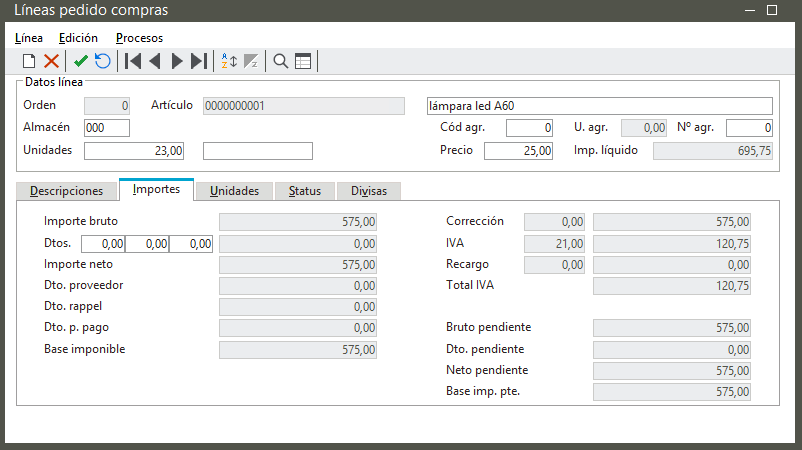This screenshot has width=802, height=450.
Task: Click the Orden field
Action: (107, 106)
